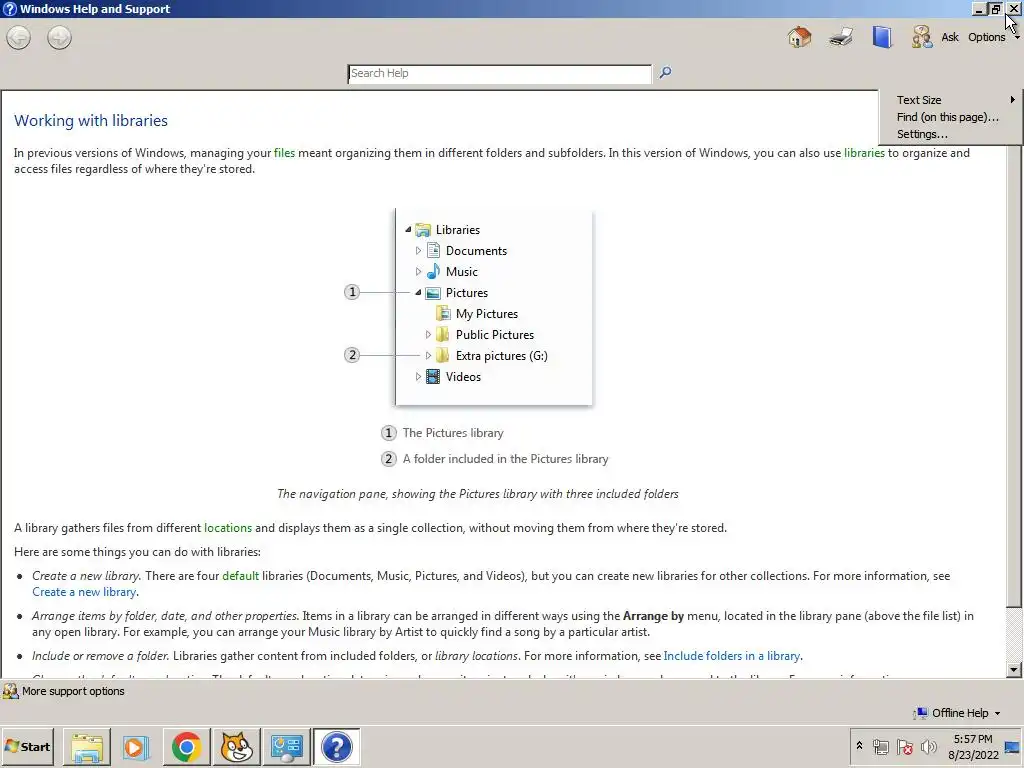
Task: Click the More support options icon
Action: [10, 691]
